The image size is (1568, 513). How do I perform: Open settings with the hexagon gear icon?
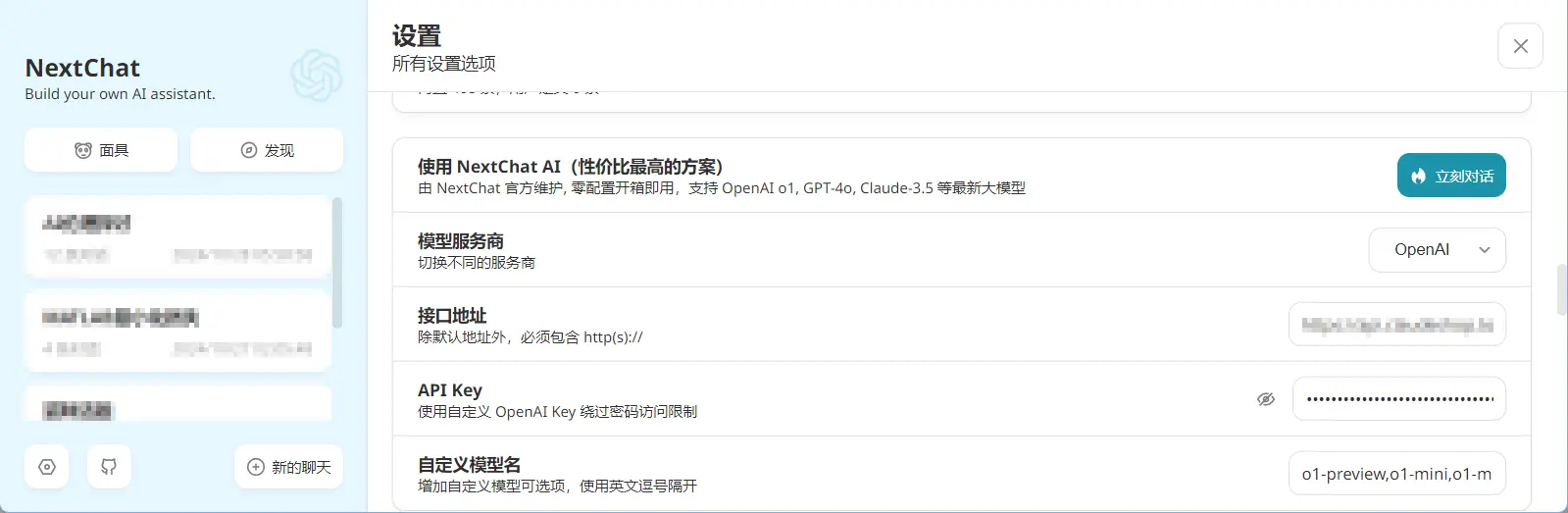[47, 467]
